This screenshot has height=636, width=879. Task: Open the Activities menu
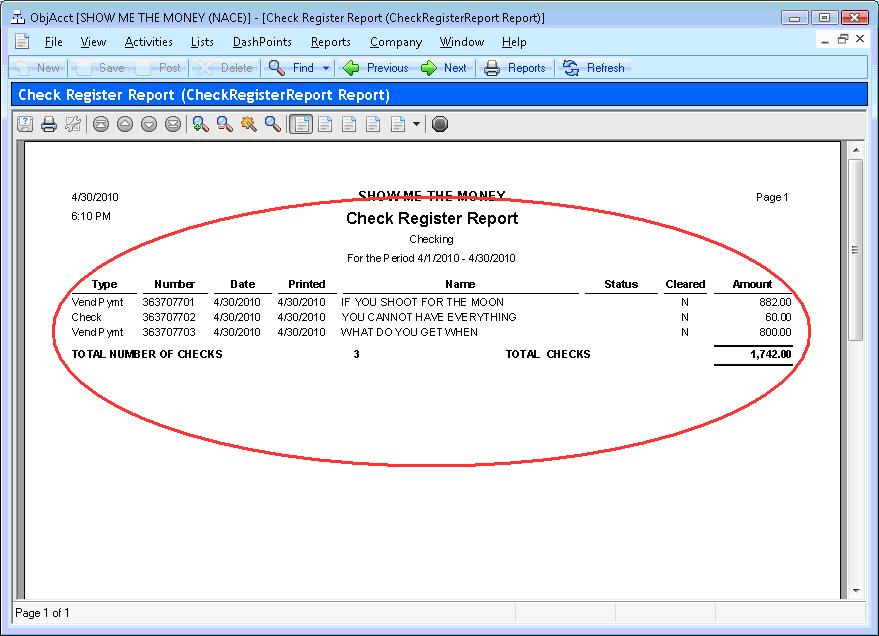148,42
